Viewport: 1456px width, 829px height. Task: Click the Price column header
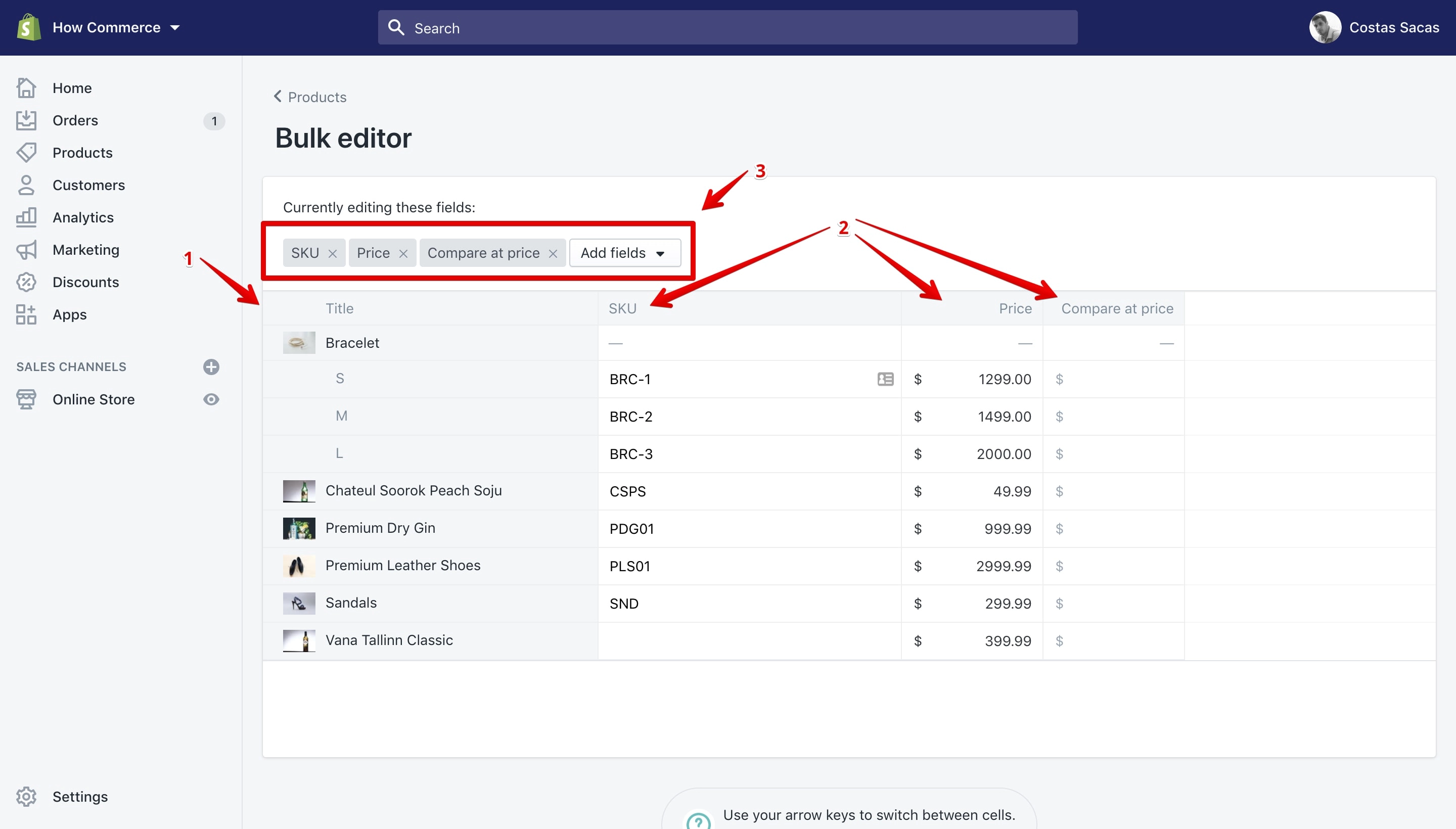click(x=1015, y=308)
